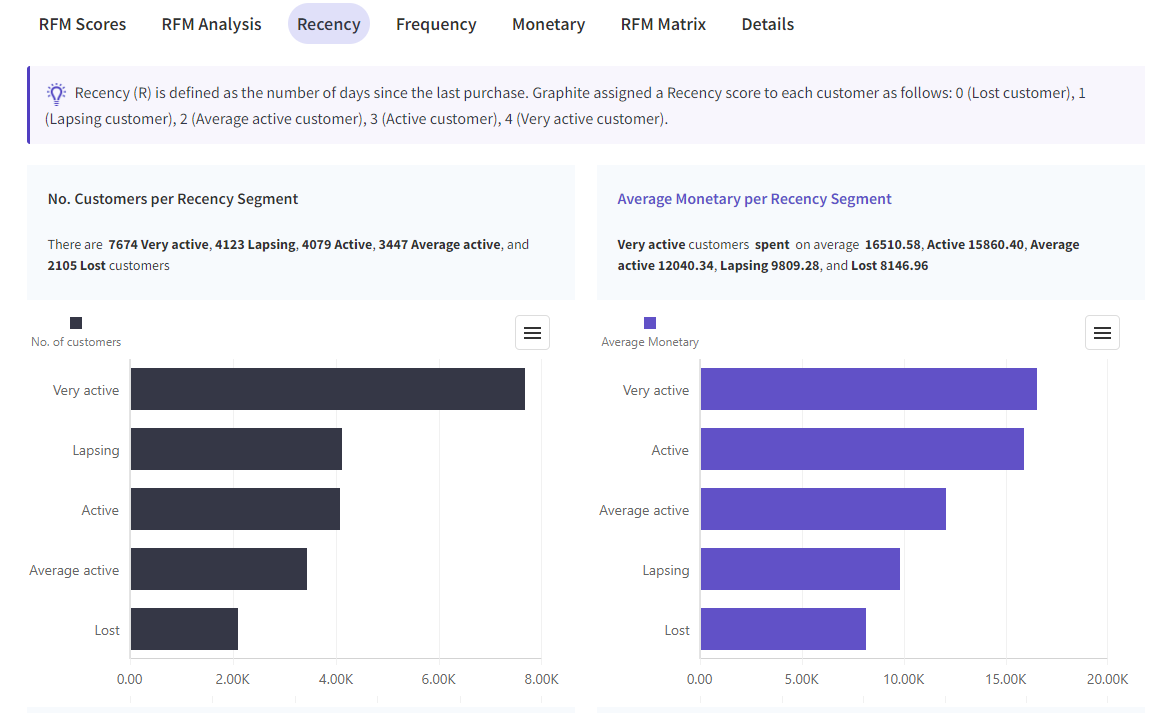Click the lightbulb info icon
The height and width of the screenshot is (713, 1173).
tap(57, 94)
